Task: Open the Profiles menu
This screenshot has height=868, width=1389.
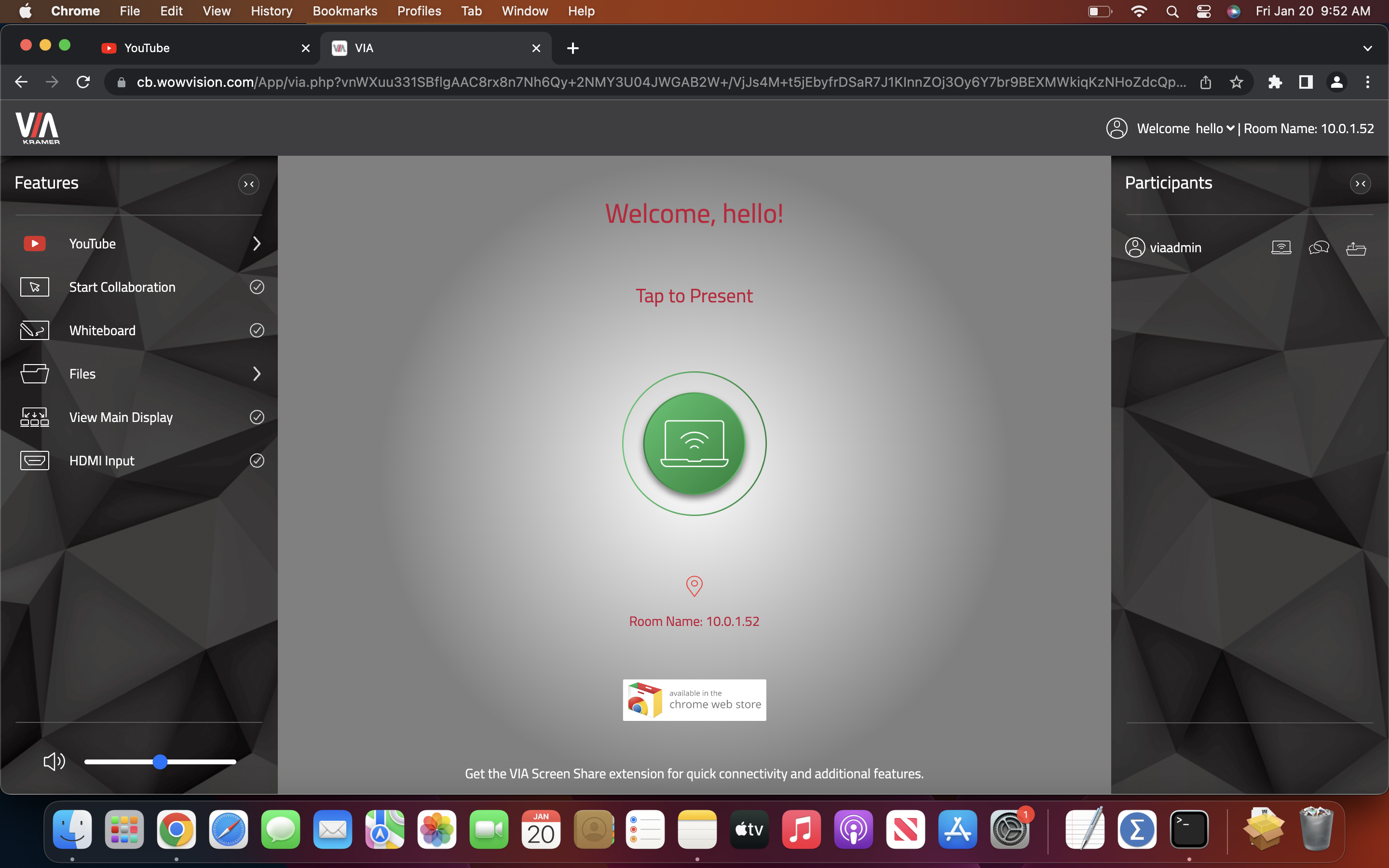Action: 419,11
